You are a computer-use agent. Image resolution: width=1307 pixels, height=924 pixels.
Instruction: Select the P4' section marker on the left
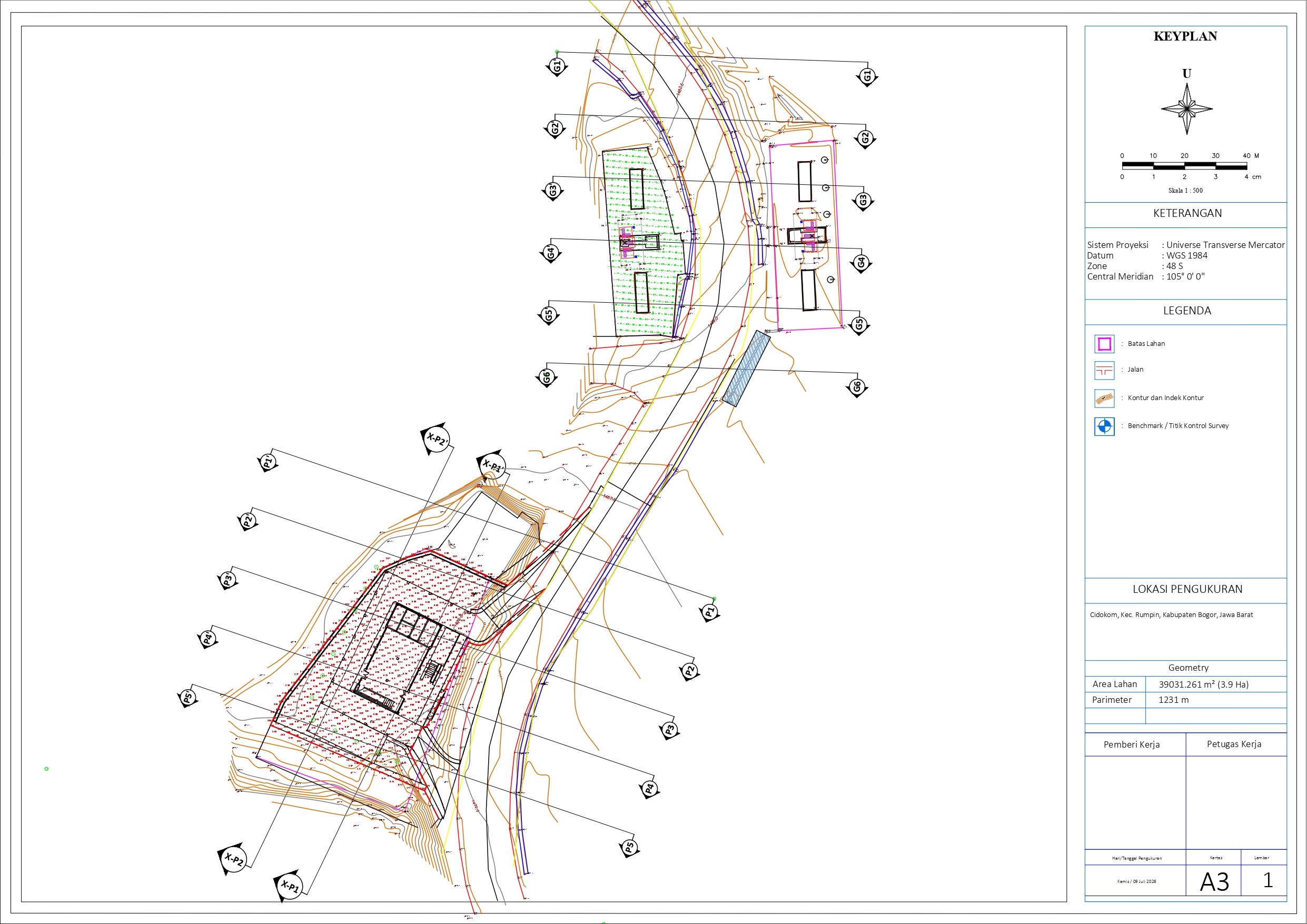[208, 639]
